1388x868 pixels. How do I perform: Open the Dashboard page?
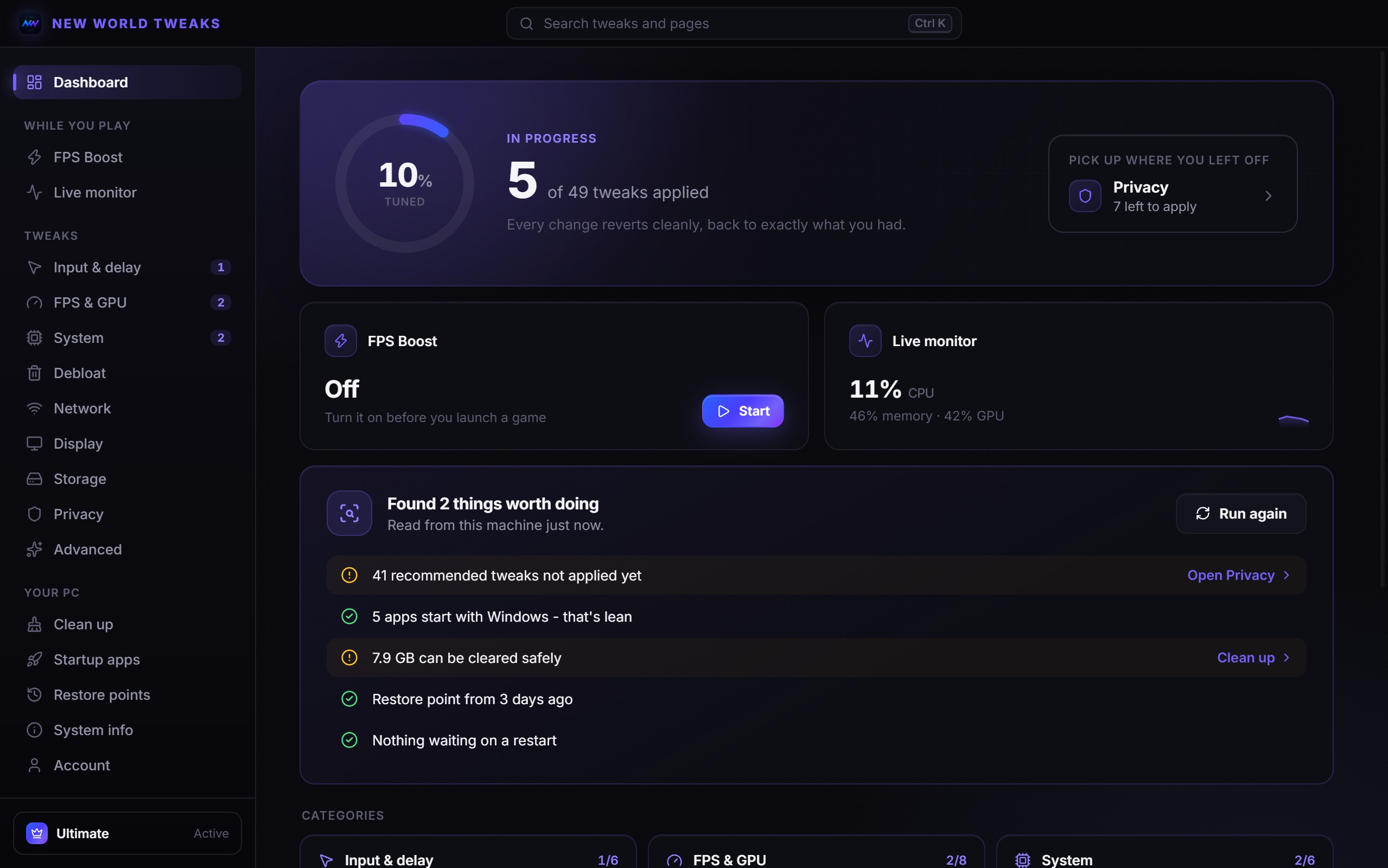coord(128,82)
